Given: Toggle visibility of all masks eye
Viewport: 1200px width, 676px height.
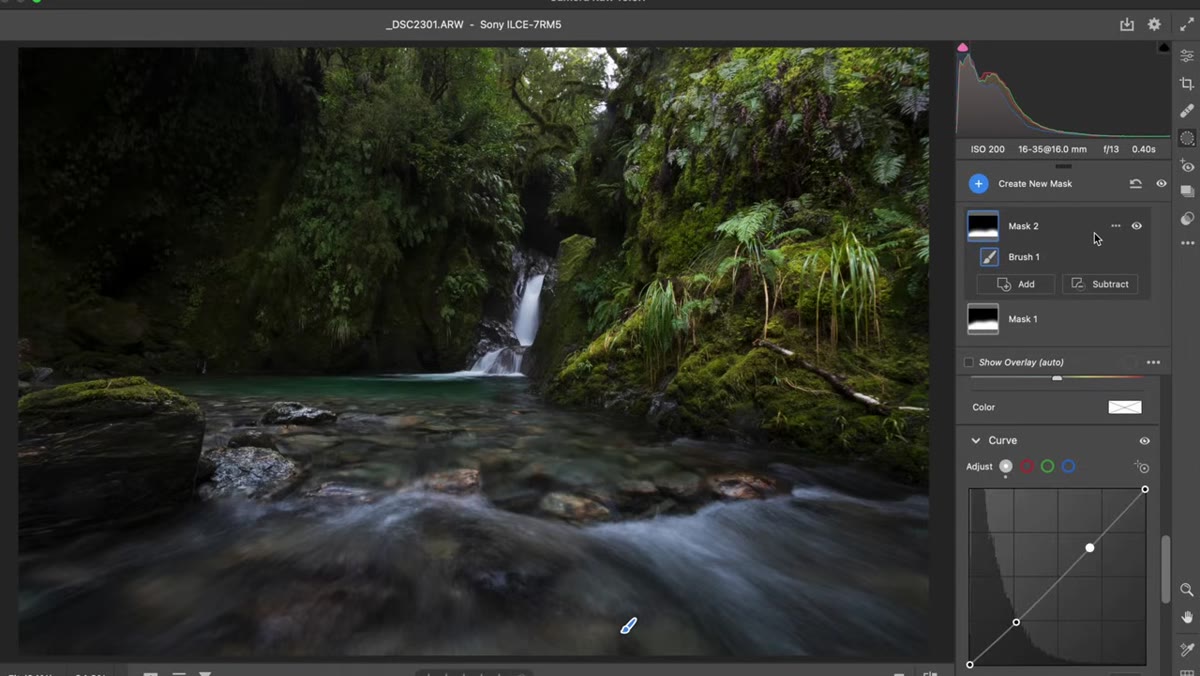Looking at the screenshot, I should point(1161,184).
